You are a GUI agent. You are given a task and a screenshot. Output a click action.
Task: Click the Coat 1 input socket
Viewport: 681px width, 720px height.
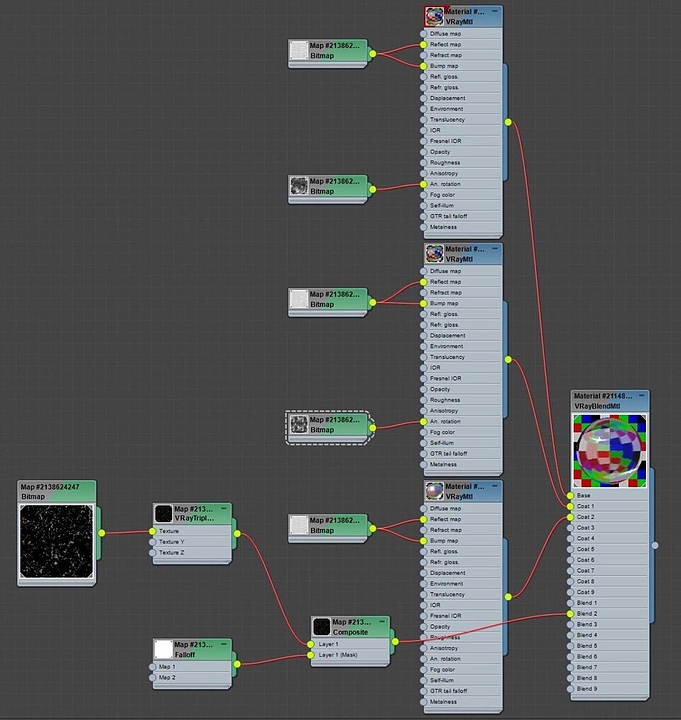(570, 506)
